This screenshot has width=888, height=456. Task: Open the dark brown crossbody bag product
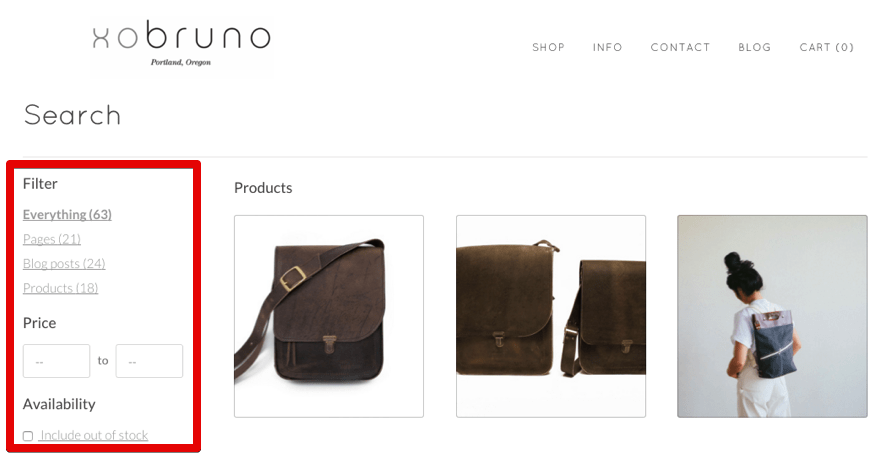(328, 316)
